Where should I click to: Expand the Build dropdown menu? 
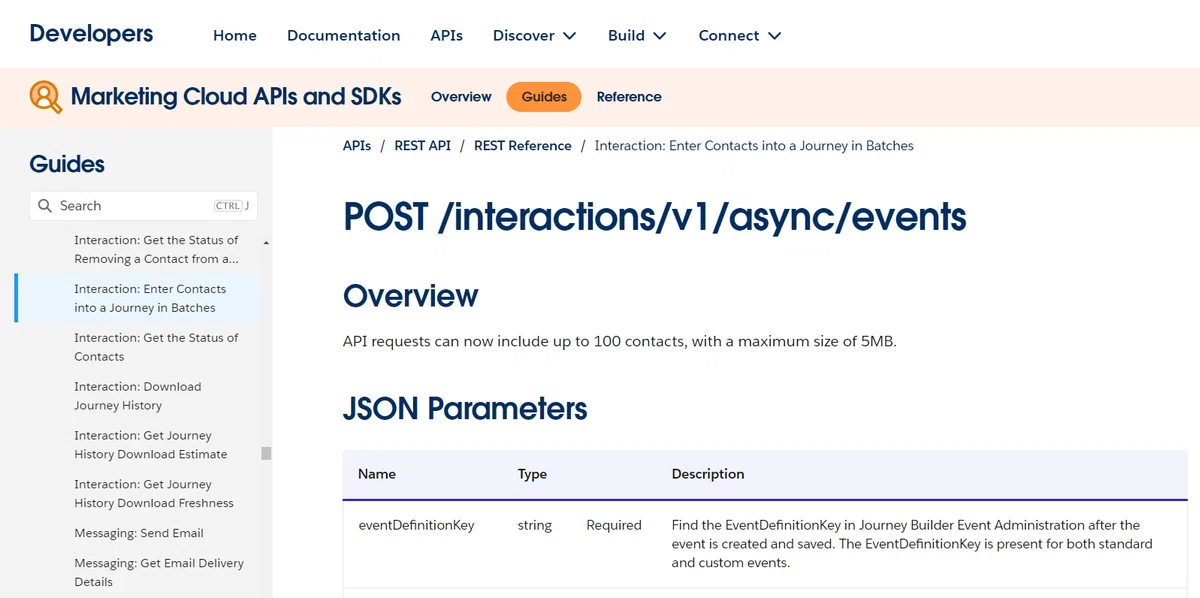(x=637, y=35)
